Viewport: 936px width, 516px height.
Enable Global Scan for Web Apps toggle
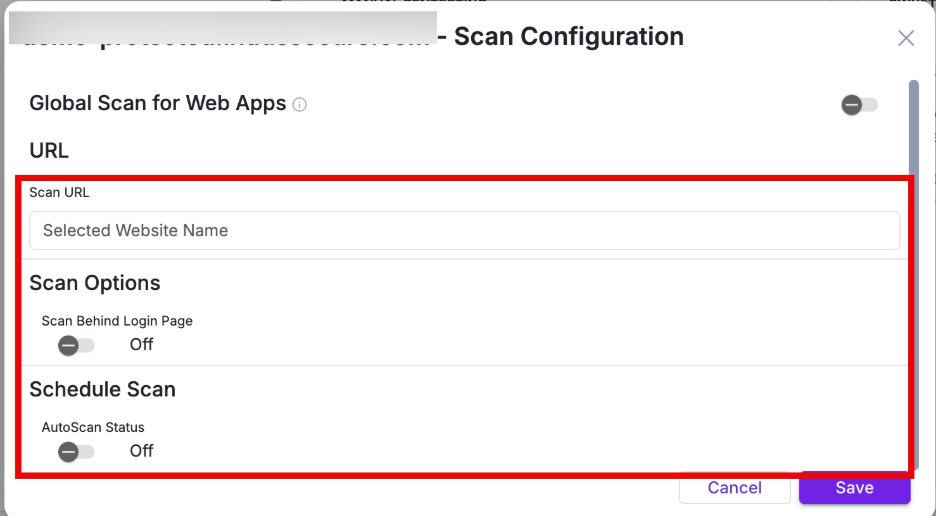859,105
